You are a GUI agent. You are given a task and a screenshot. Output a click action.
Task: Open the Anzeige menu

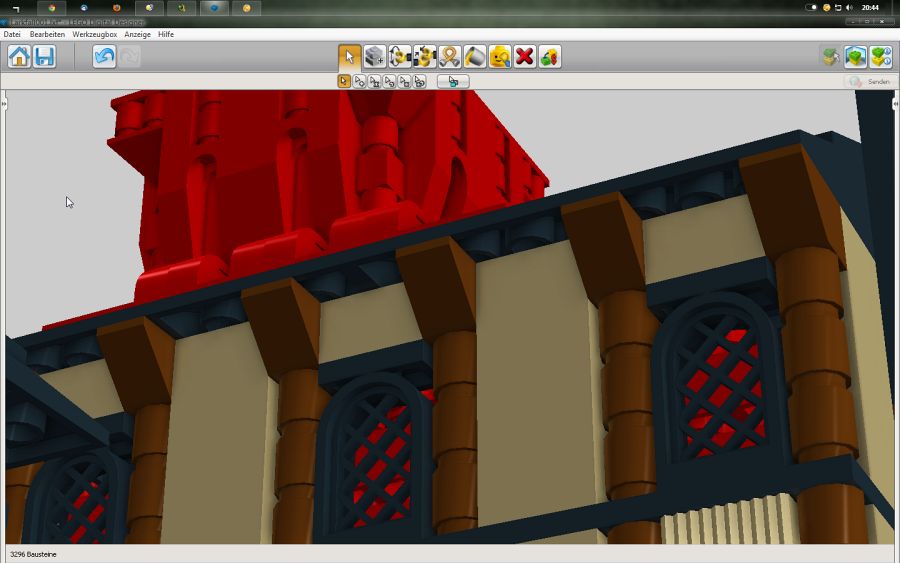[x=137, y=34]
